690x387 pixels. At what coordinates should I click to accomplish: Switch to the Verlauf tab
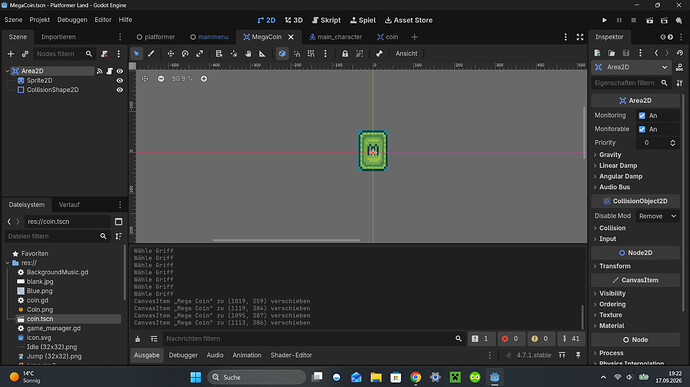[69, 205]
